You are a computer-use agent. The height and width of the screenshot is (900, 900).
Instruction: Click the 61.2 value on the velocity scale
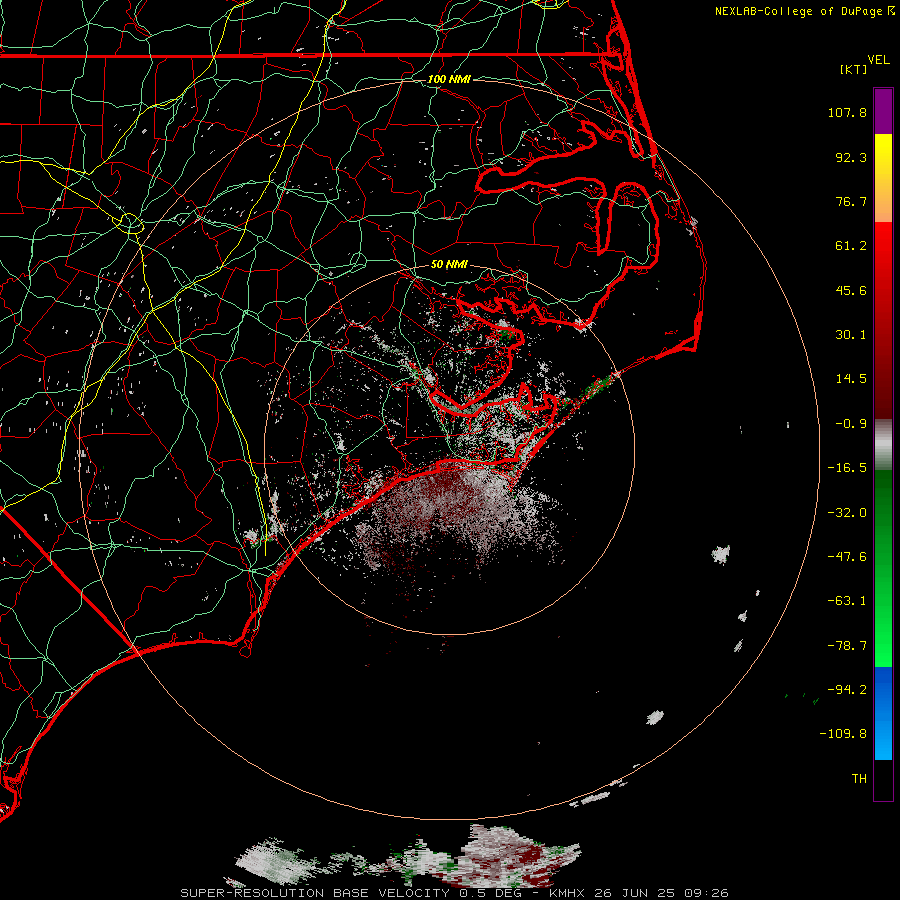(851, 246)
